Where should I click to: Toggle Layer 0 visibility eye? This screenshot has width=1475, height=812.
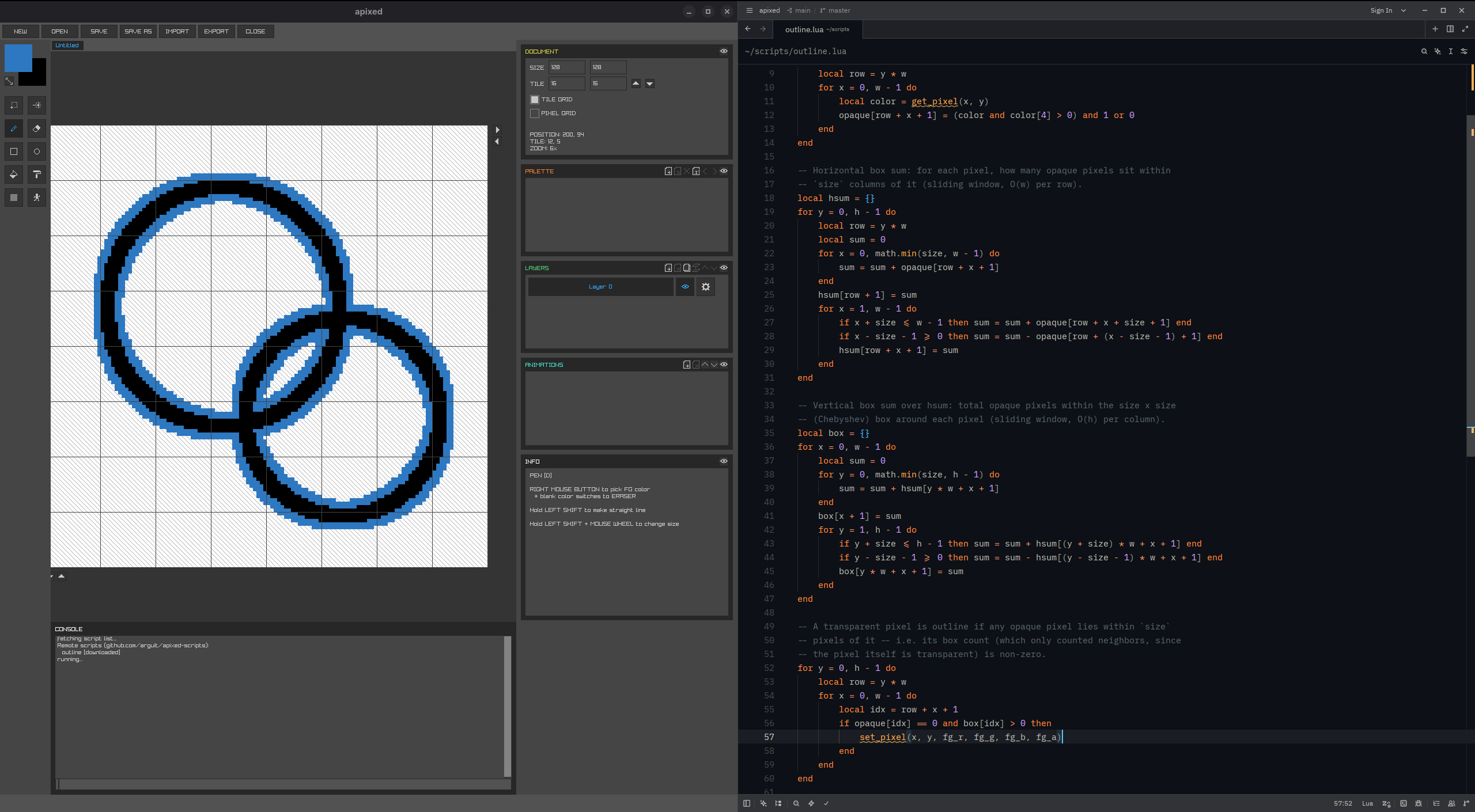685,287
